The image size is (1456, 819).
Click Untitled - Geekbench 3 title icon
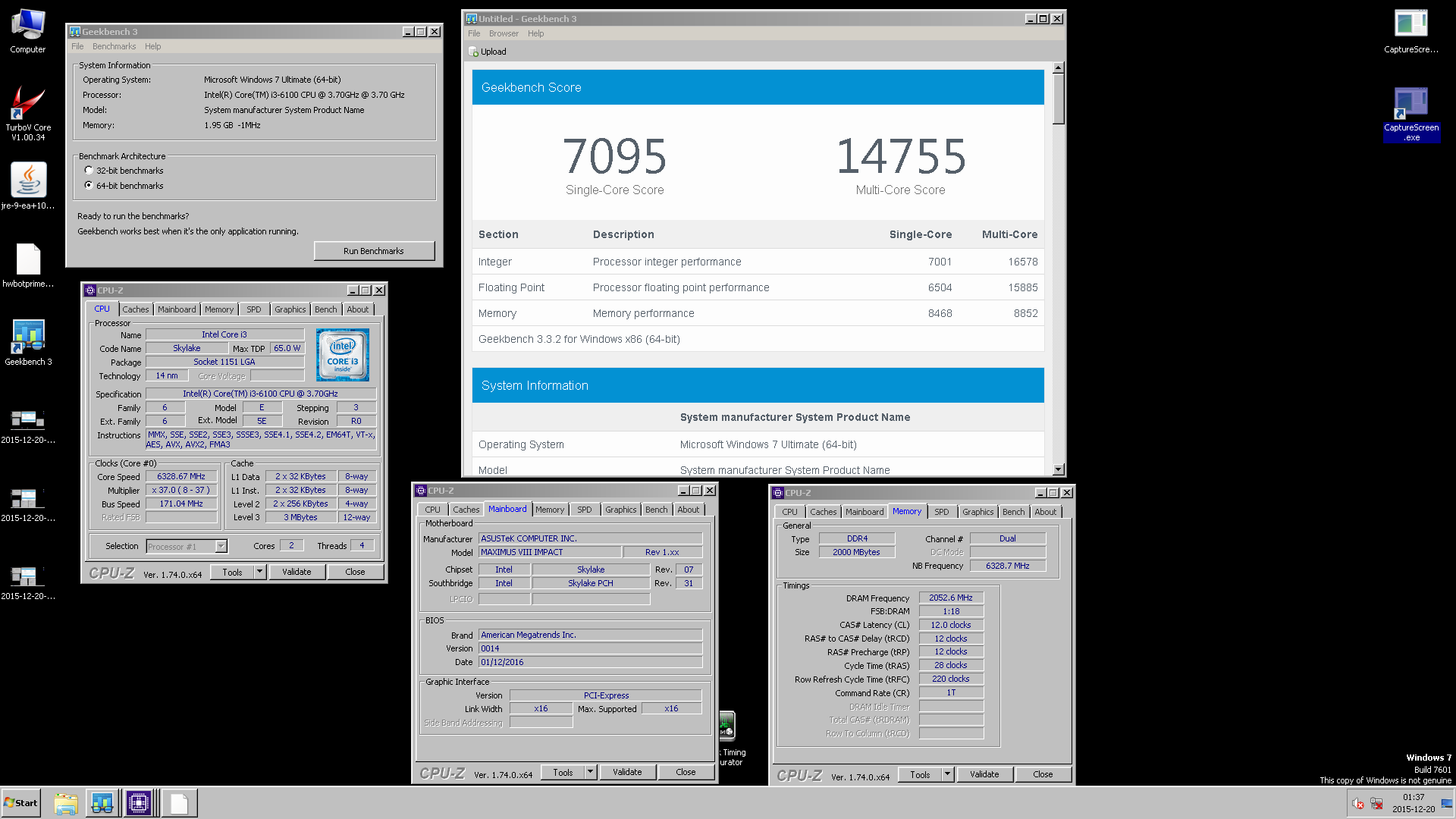click(472, 19)
